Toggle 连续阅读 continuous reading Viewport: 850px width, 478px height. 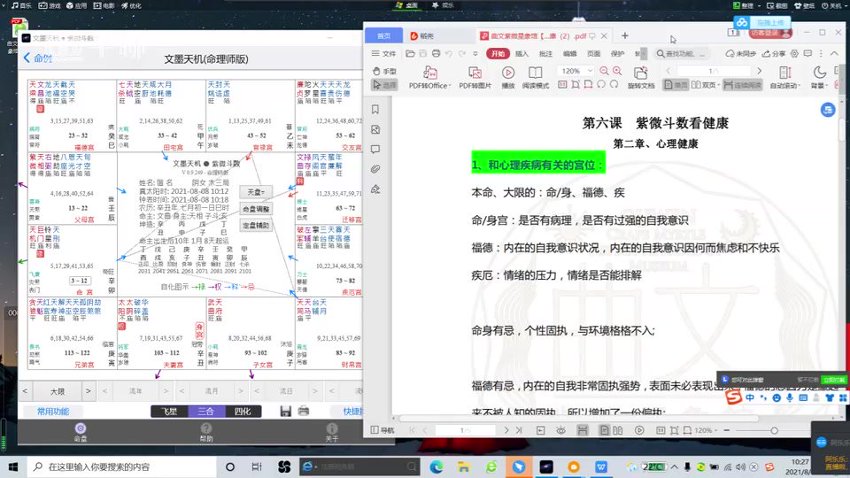point(743,85)
